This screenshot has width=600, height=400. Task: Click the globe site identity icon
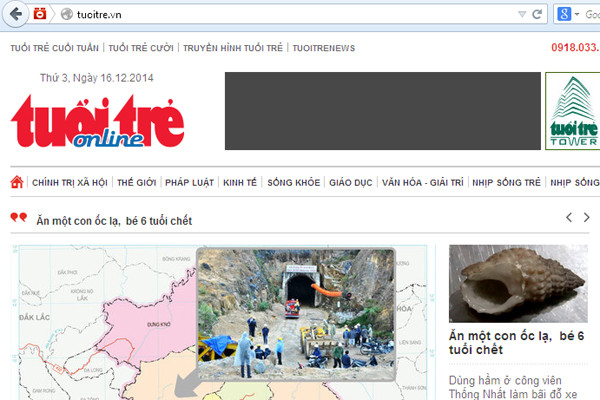click(67, 15)
